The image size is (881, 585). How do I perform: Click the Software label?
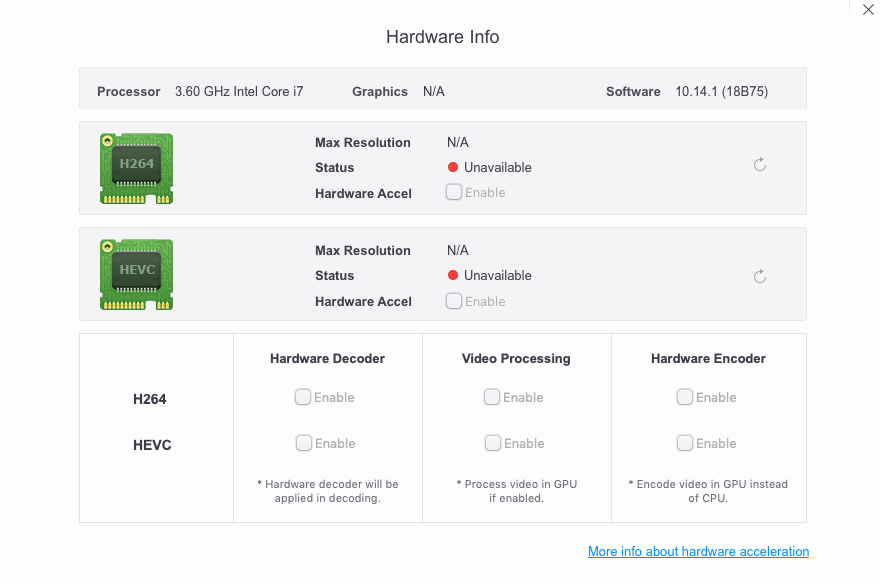click(633, 92)
